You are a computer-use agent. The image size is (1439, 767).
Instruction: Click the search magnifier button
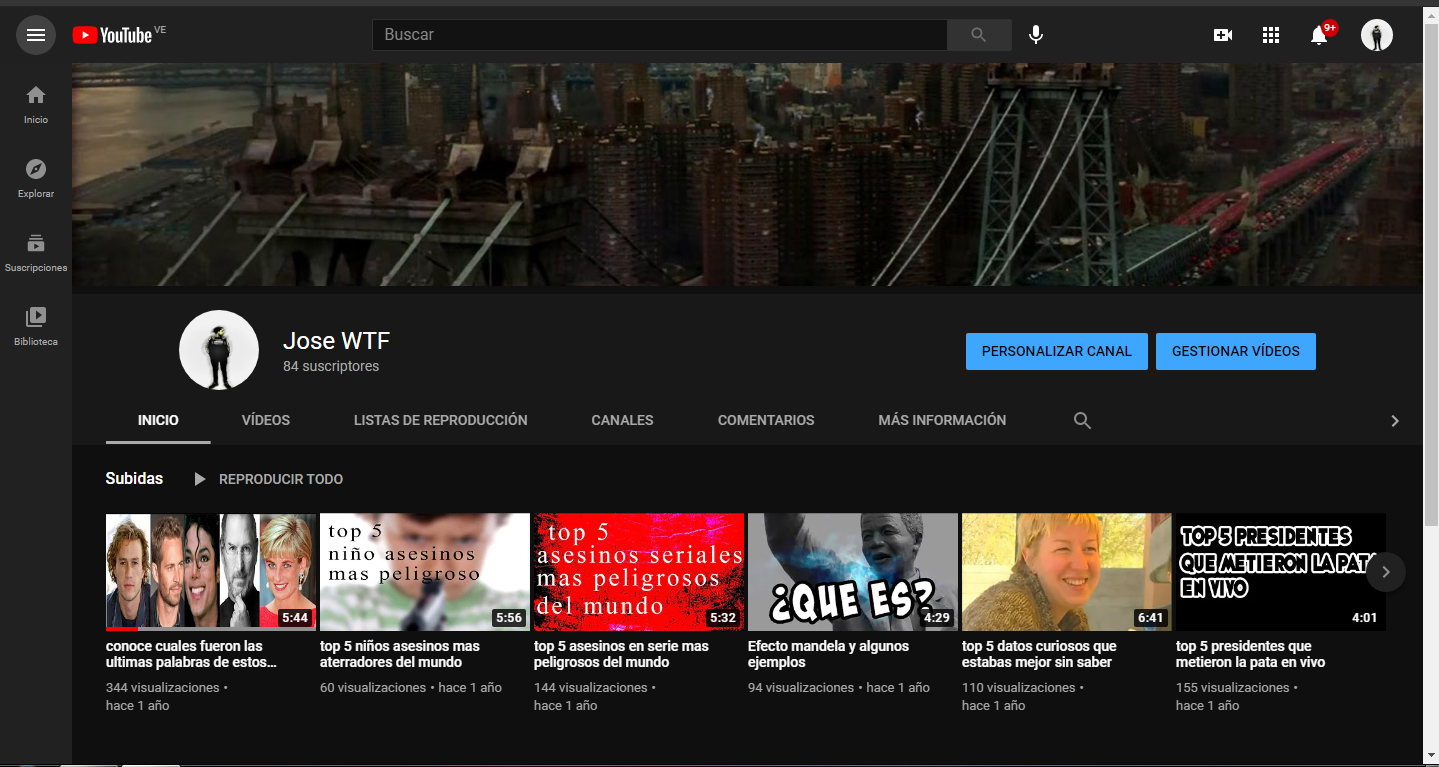[x=979, y=35]
